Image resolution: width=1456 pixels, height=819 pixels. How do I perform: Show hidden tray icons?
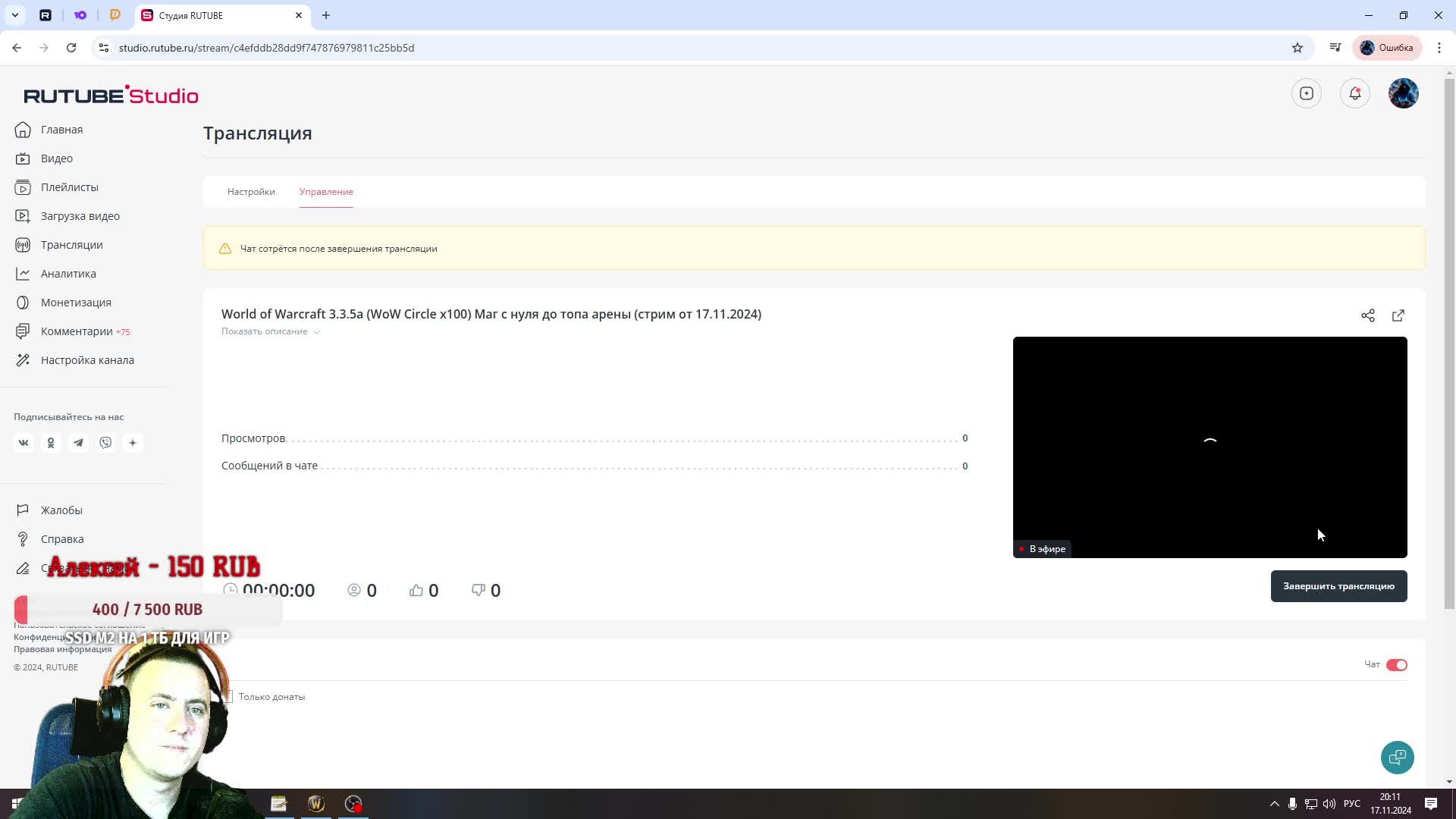[x=1274, y=804]
